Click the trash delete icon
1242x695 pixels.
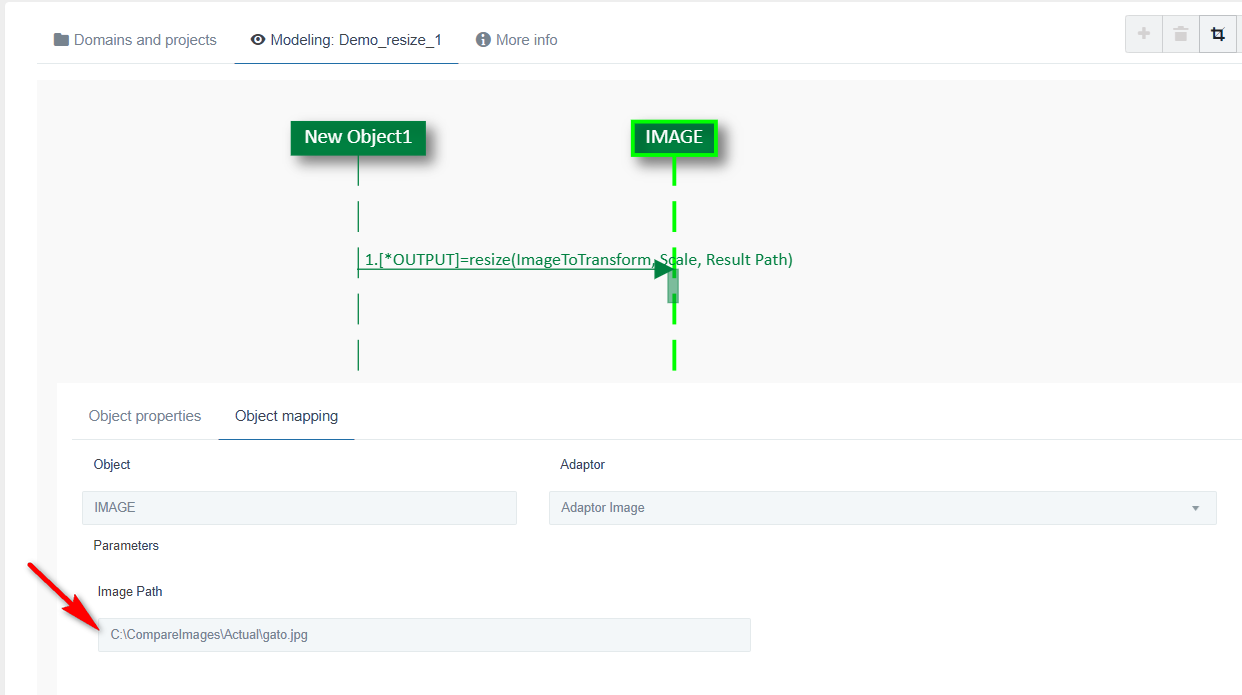coord(1181,34)
